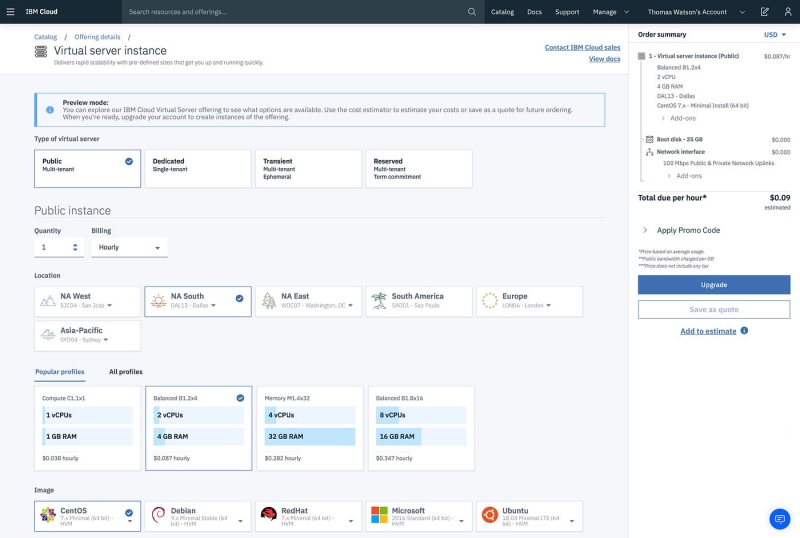Open the USD currency dropdown
The image size is (800, 538).
(x=774, y=35)
